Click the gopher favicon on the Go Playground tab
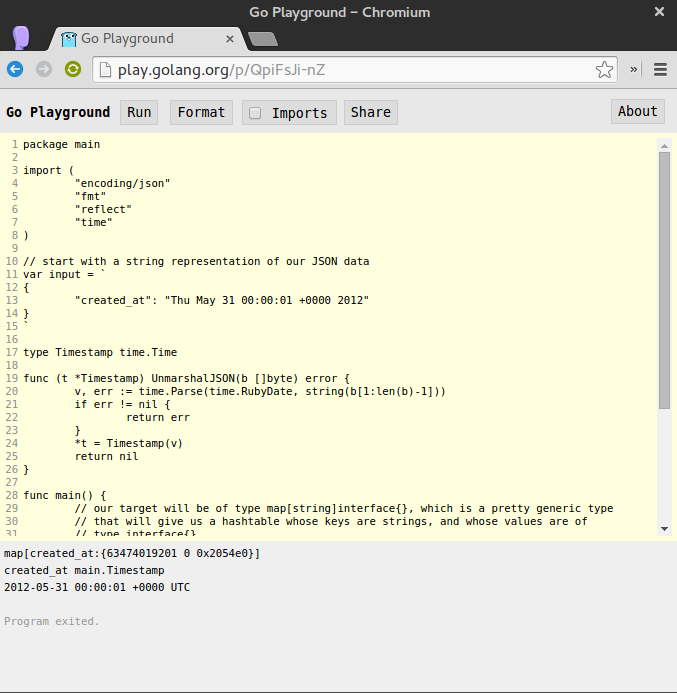This screenshot has width=677, height=693. (x=68, y=39)
